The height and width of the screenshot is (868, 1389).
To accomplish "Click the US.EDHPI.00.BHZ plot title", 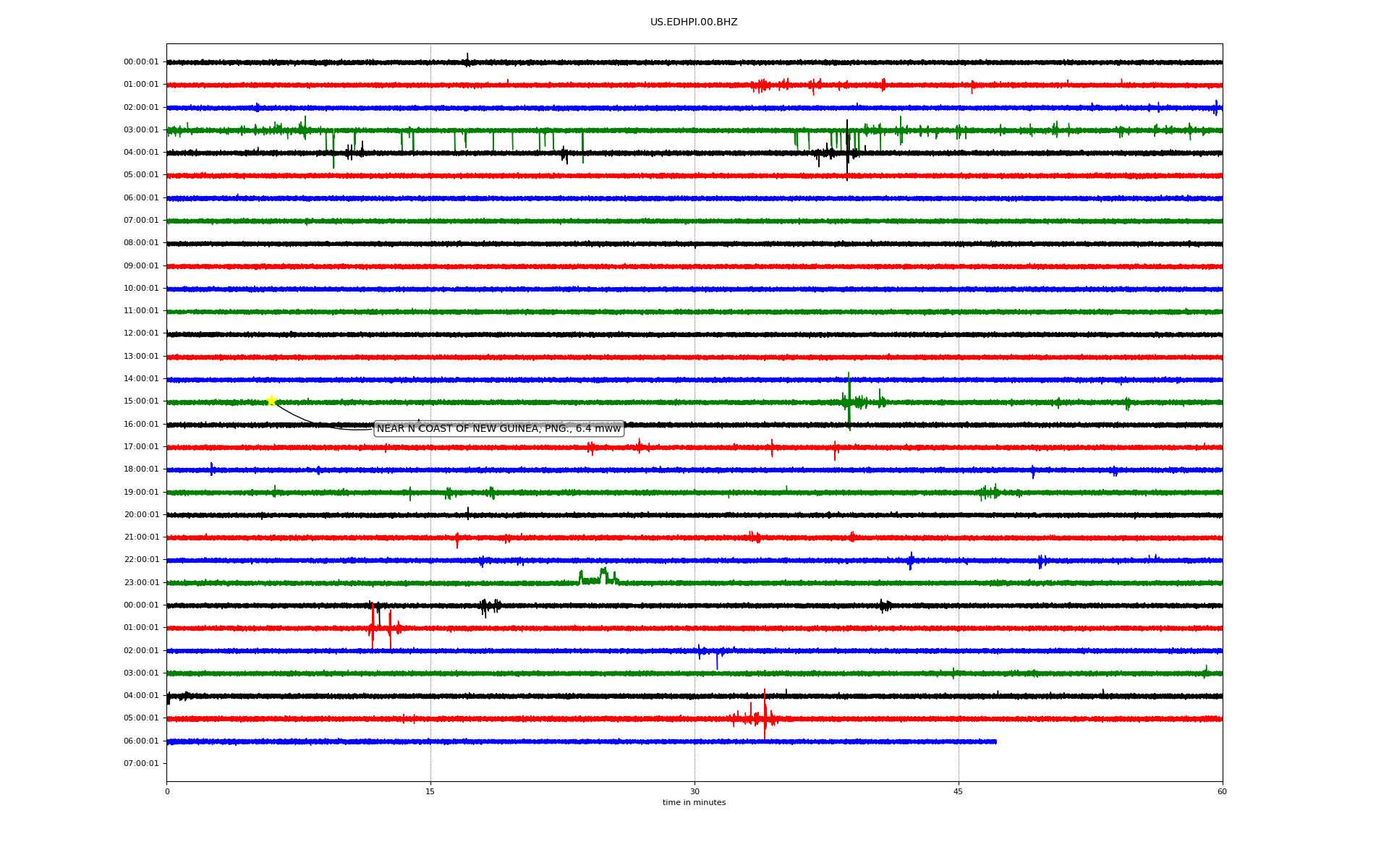I will coord(694,22).
